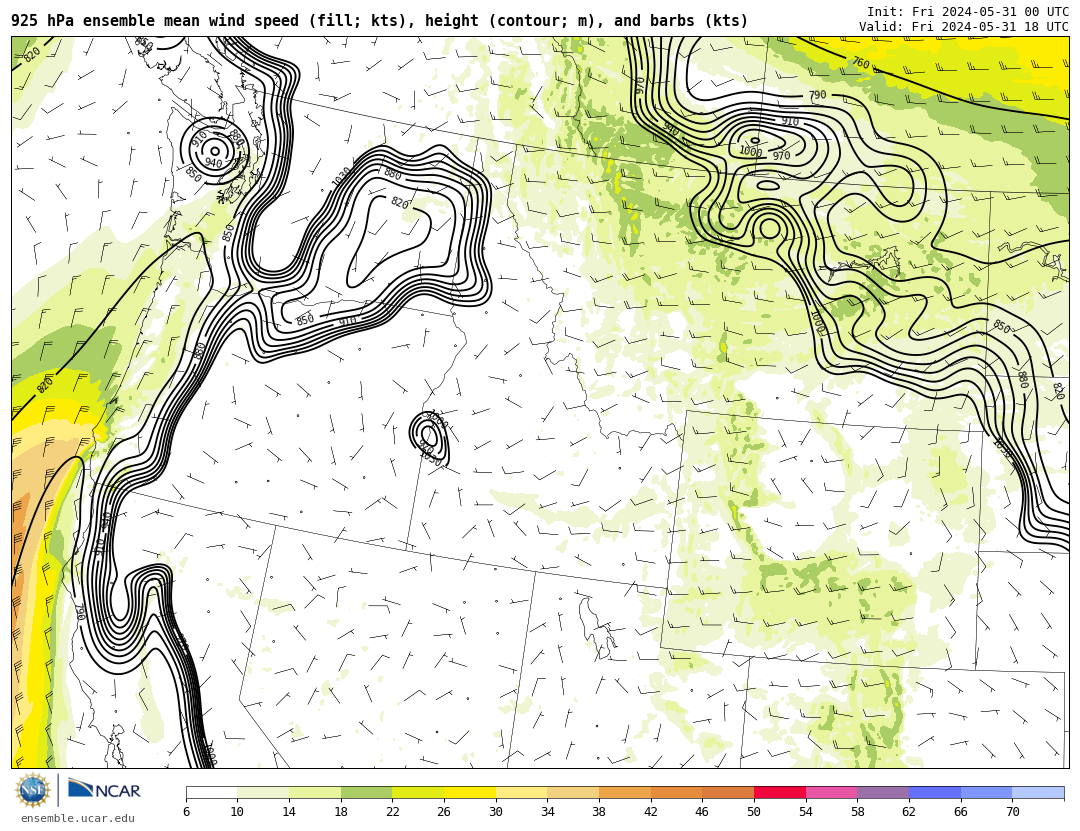
Task: Click the colorbar tick label 50
Action: tap(754, 812)
